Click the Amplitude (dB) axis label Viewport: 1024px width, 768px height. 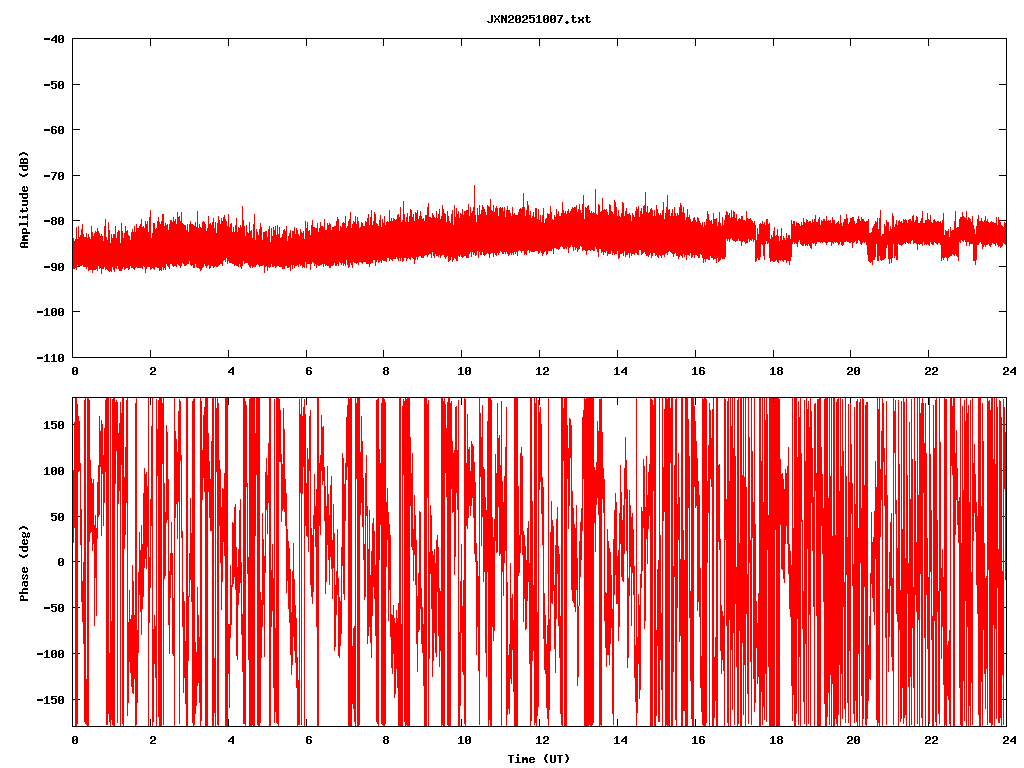point(24,200)
